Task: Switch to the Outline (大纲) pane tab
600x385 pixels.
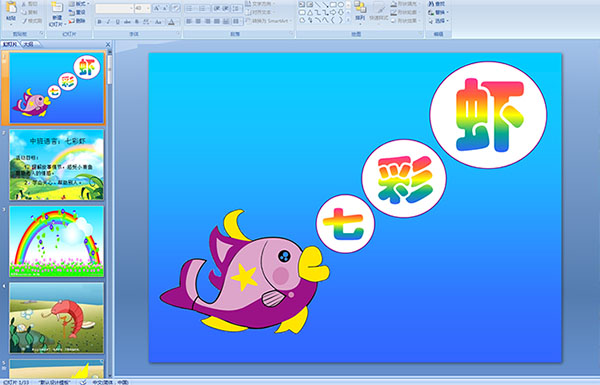Action: pos(28,44)
